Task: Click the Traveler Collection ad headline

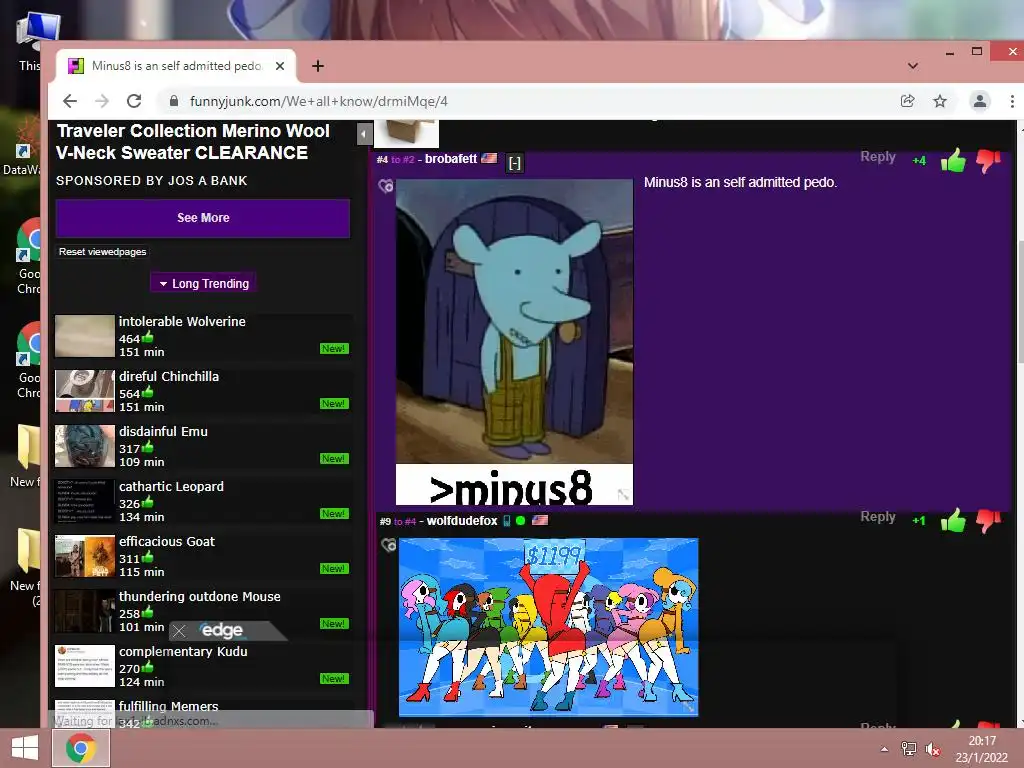Action: coord(193,142)
